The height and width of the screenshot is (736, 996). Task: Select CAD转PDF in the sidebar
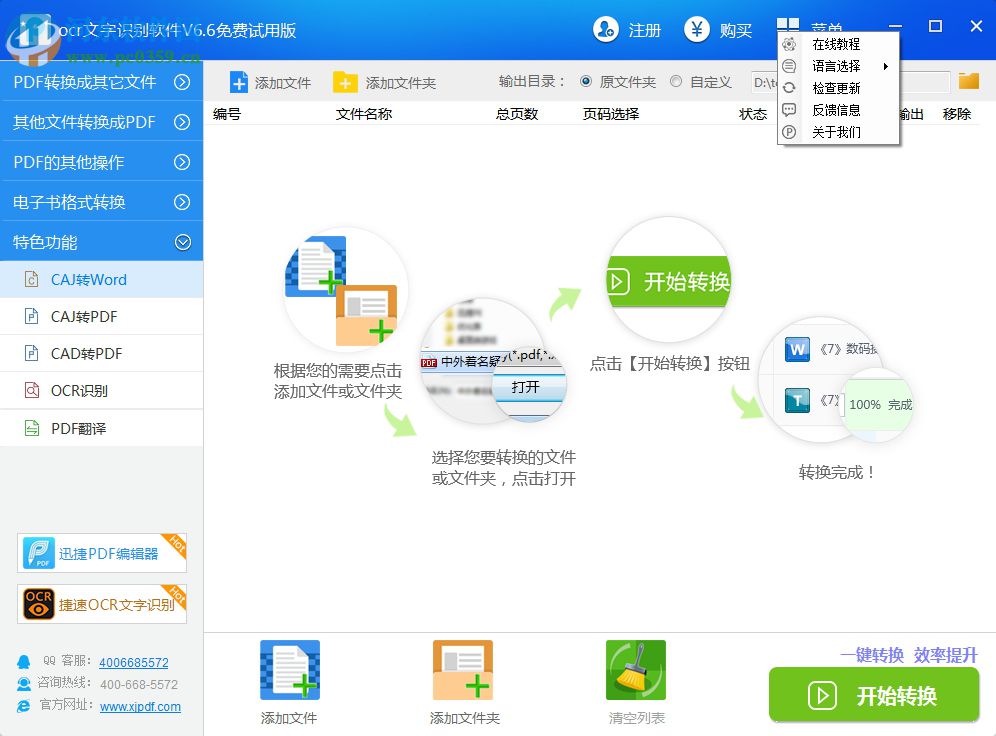[x=102, y=353]
